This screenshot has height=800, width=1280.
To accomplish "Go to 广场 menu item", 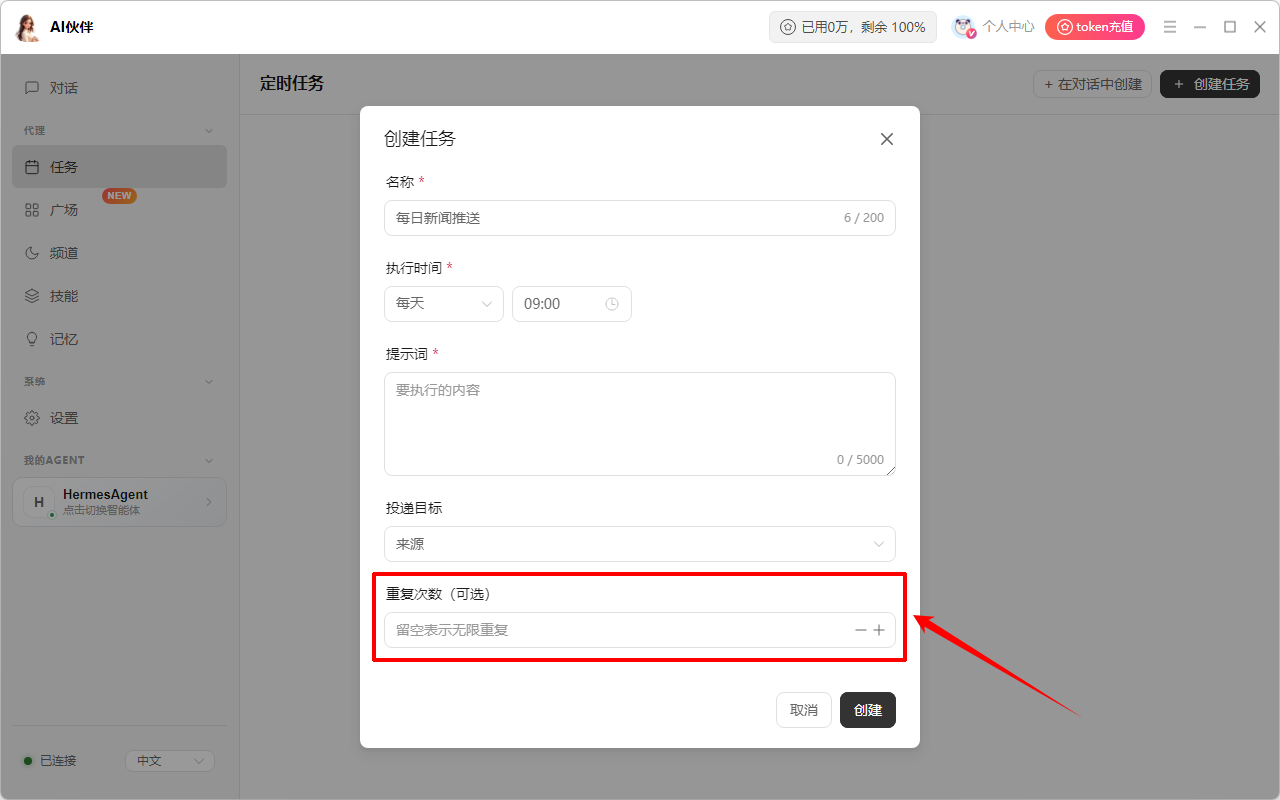I will point(120,210).
